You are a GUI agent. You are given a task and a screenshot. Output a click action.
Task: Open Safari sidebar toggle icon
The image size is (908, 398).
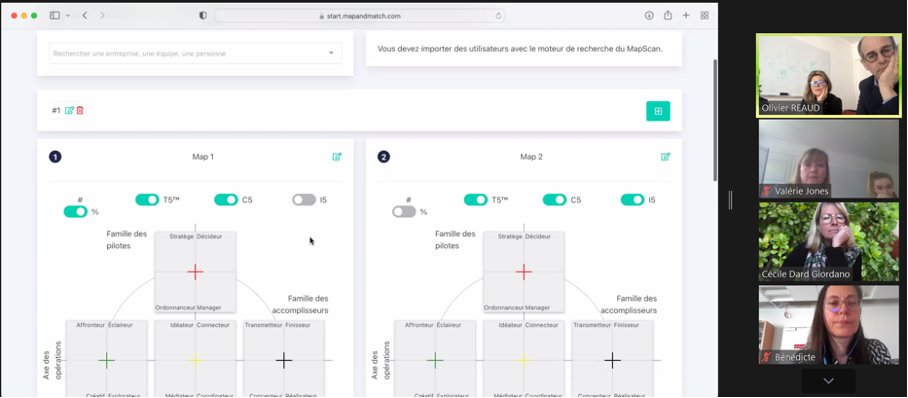(x=55, y=16)
